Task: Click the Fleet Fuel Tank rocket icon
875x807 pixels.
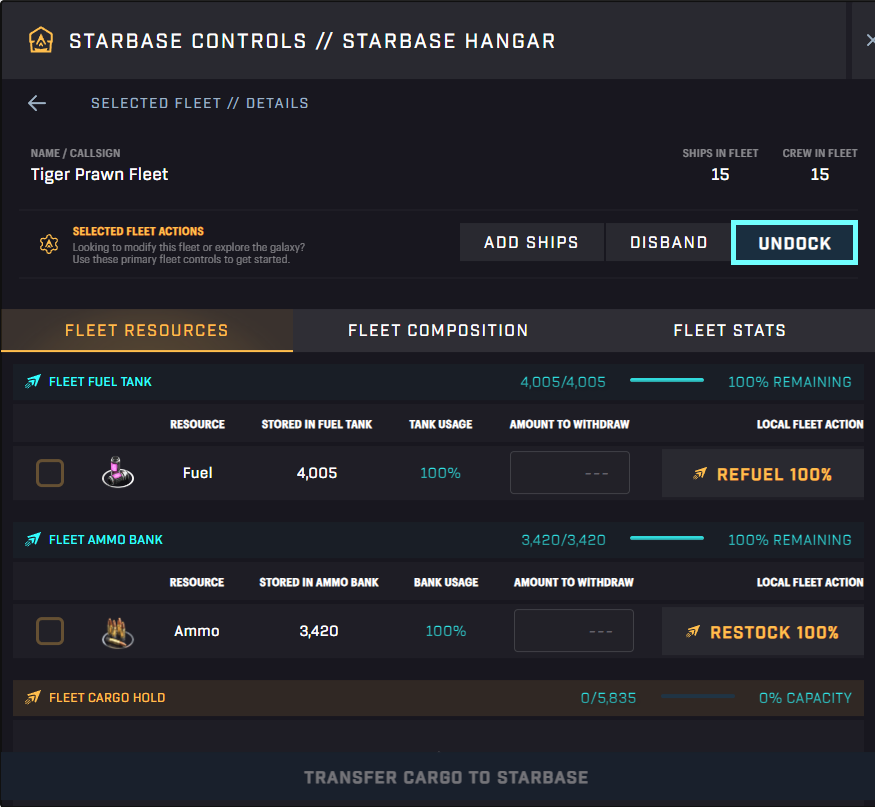Action: (33, 382)
